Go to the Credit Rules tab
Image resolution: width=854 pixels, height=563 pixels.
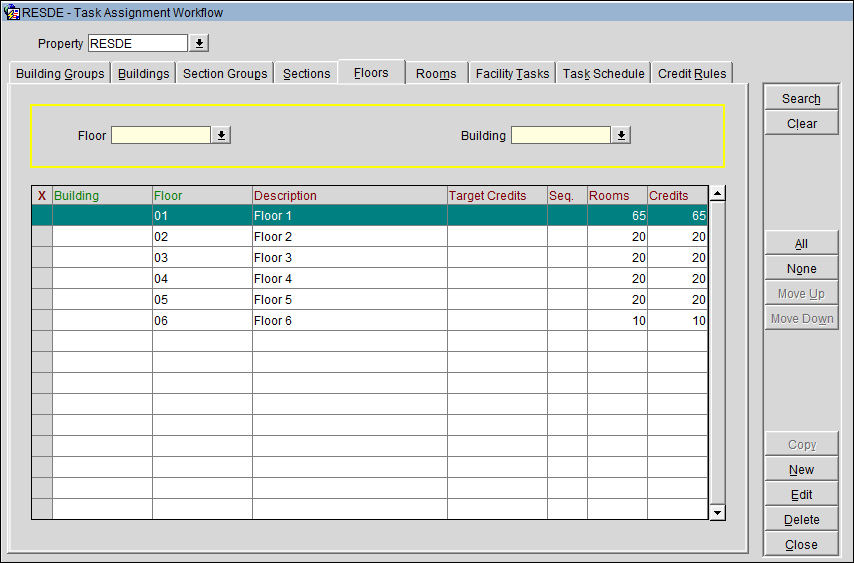pyautogui.click(x=692, y=74)
